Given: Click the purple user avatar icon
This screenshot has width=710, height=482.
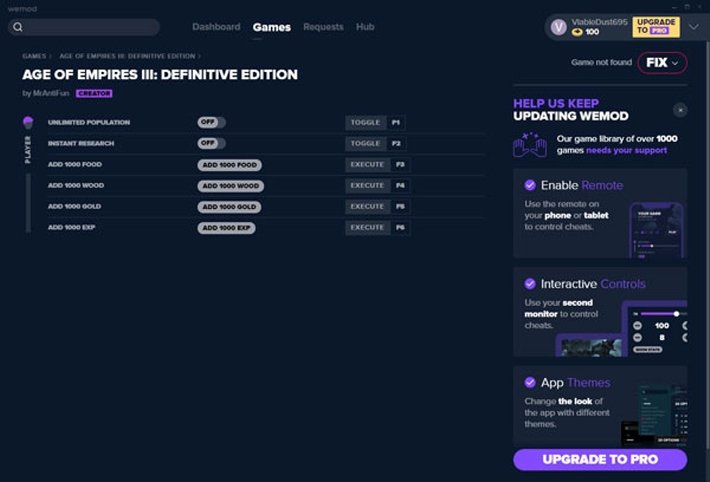Looking at the screenshot, I should click(x=558, y=27).
